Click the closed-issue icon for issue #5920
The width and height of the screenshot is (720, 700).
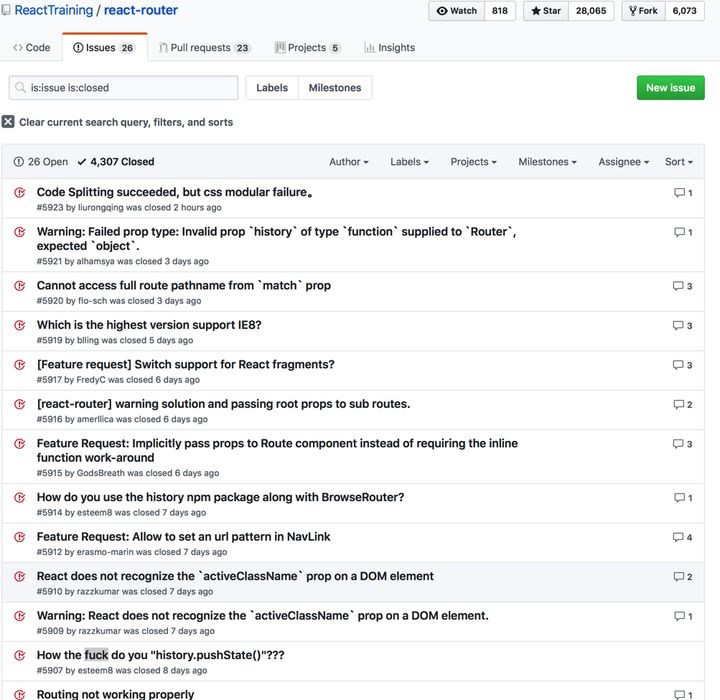19,286
